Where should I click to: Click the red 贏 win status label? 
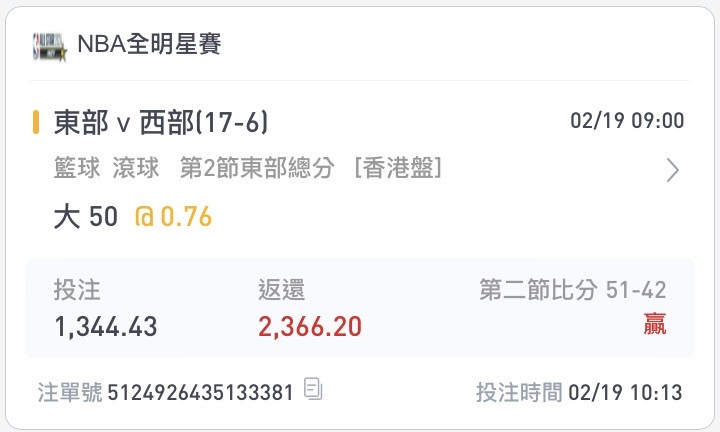655,324
